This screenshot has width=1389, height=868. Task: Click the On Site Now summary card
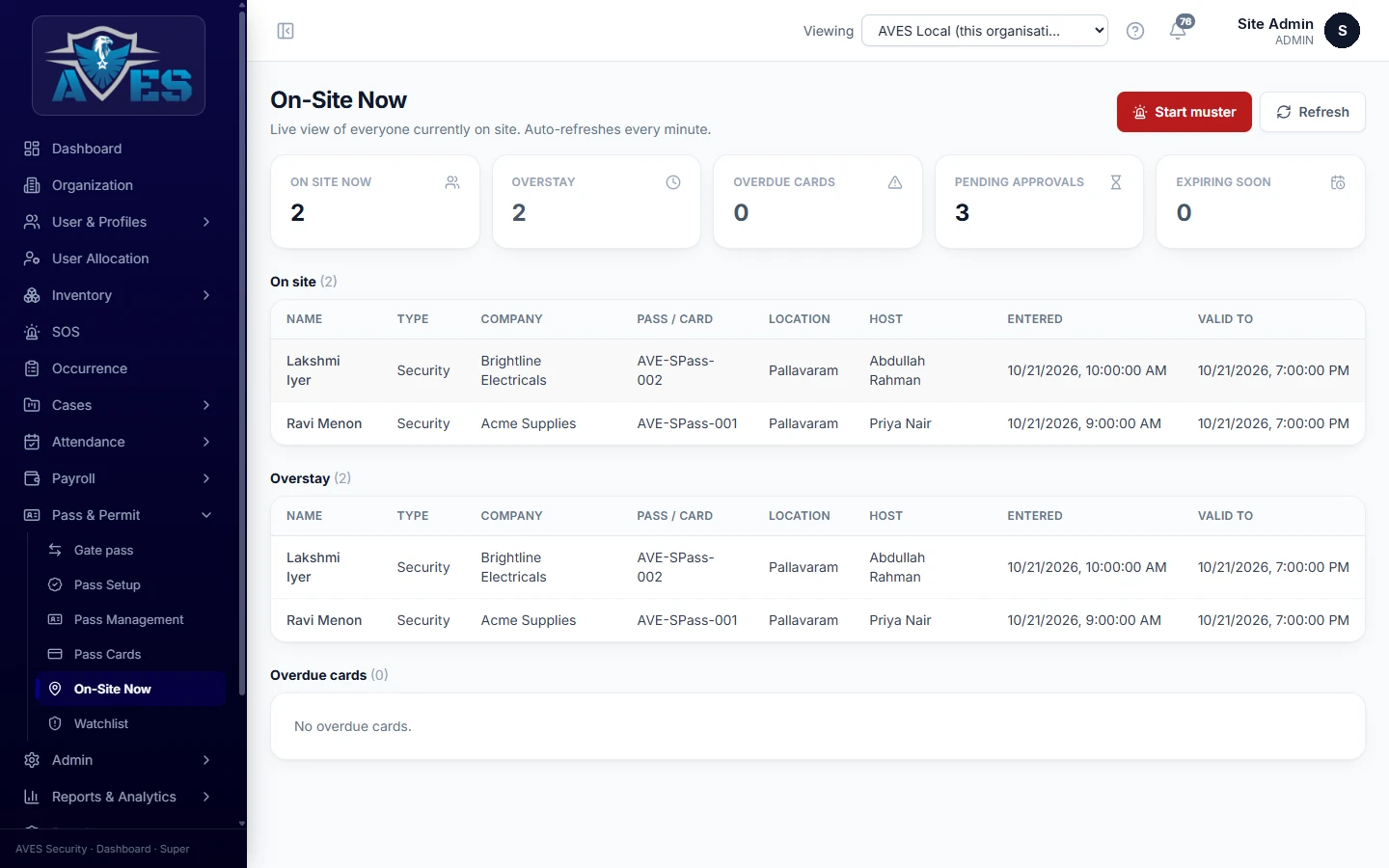(375, 202)
